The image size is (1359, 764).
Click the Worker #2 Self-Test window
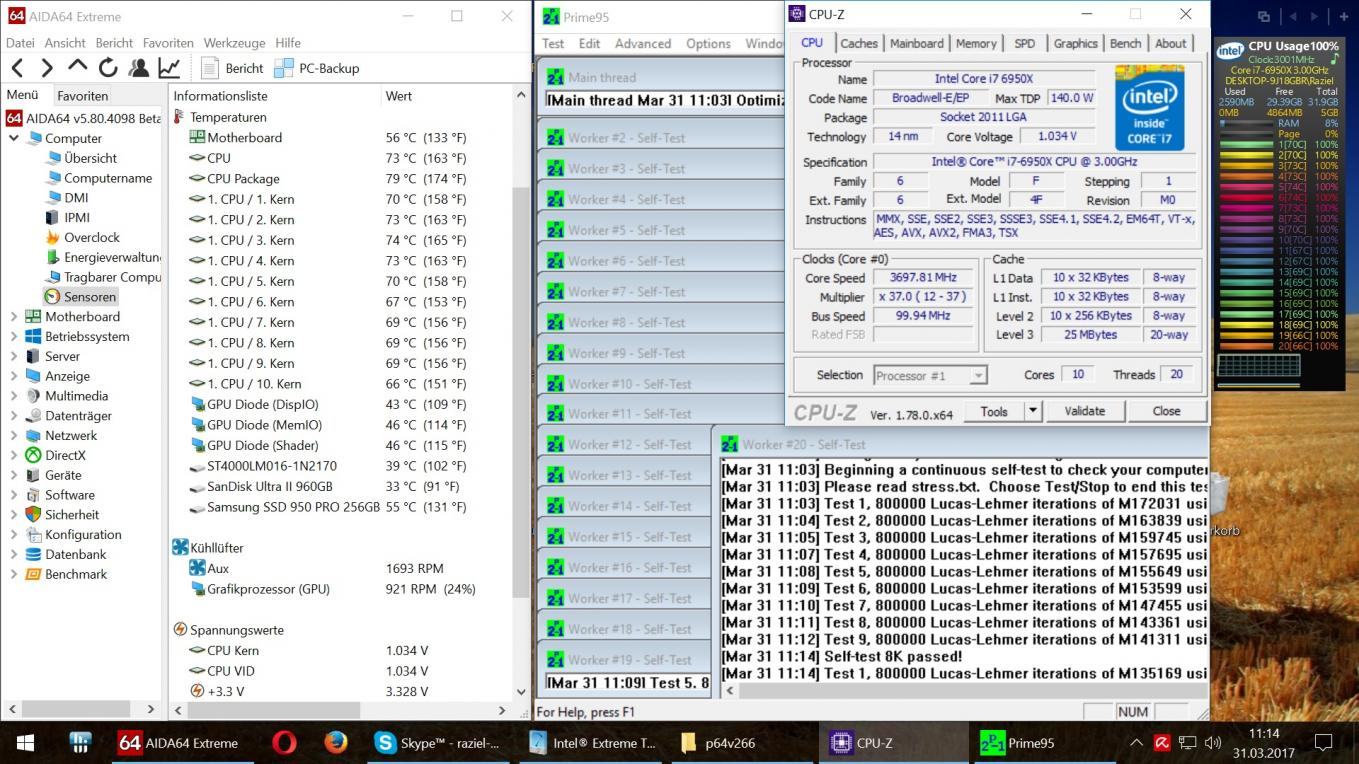[662, 137]
